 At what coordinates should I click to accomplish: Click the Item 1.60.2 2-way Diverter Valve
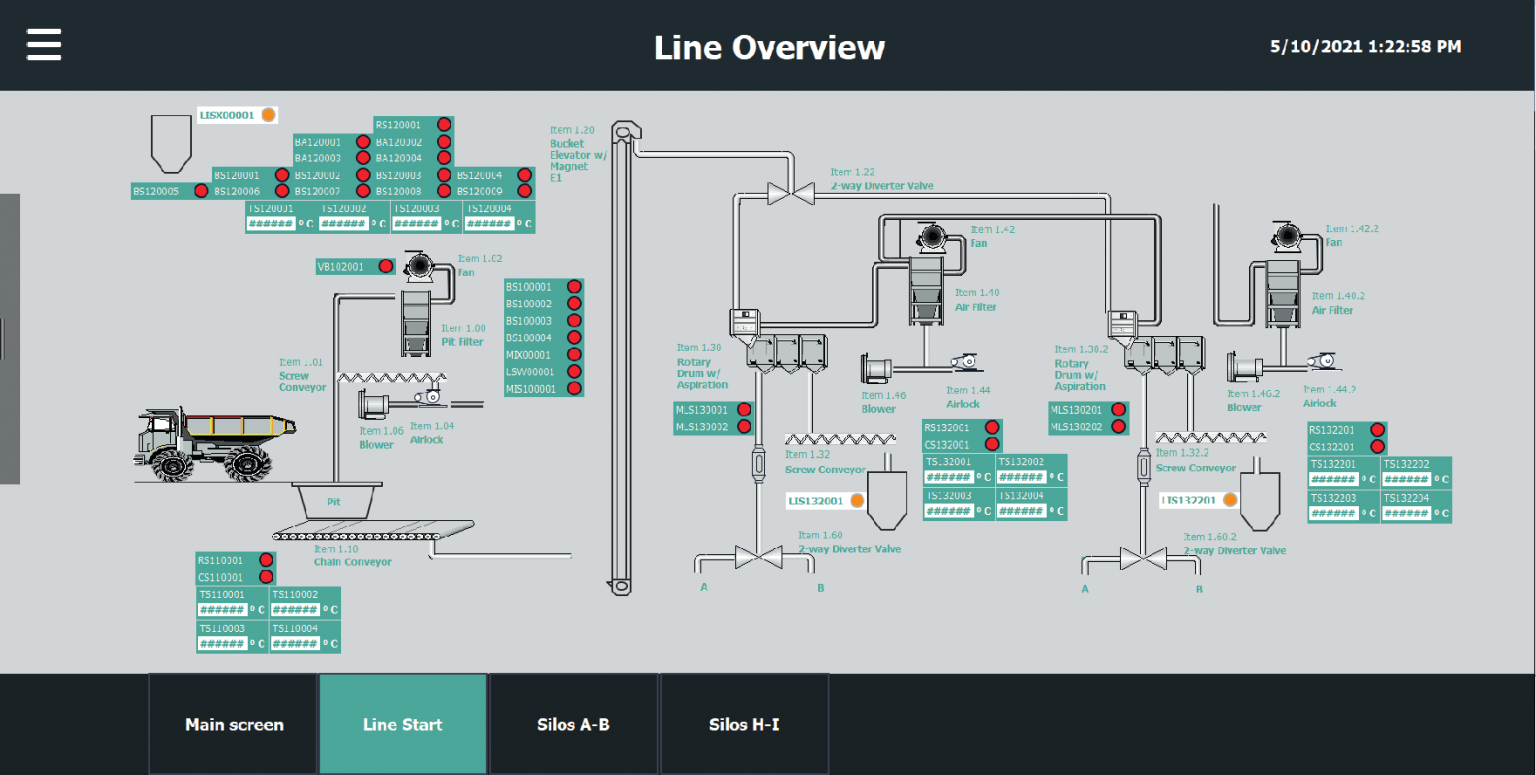pos(1142,557)
